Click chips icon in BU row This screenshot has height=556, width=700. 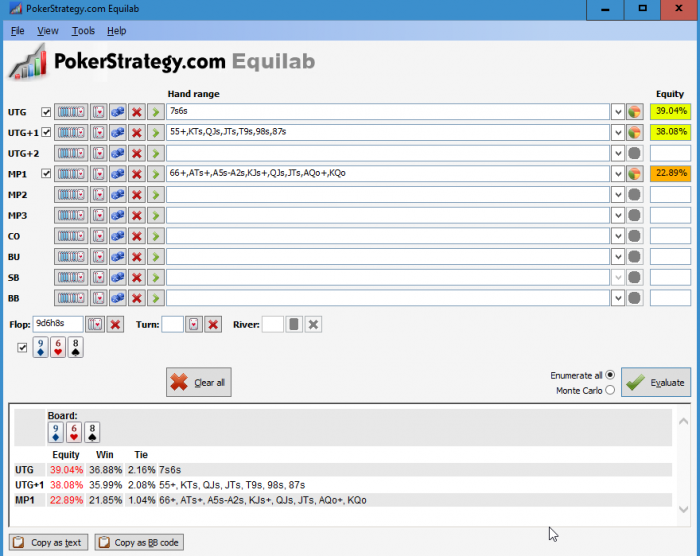pyautogui.click(x=118, y=256)
